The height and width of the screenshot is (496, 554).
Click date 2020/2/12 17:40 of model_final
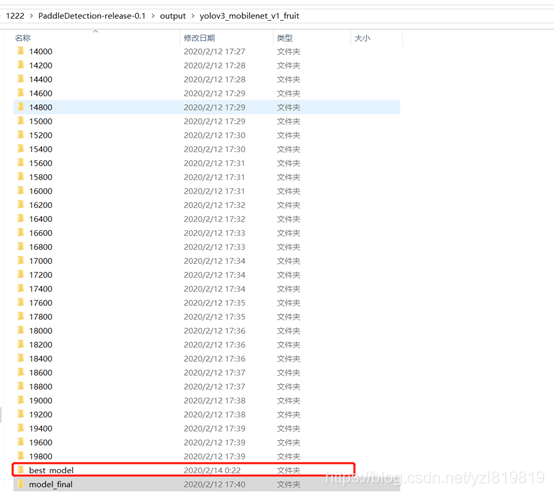tap(214, 484)
